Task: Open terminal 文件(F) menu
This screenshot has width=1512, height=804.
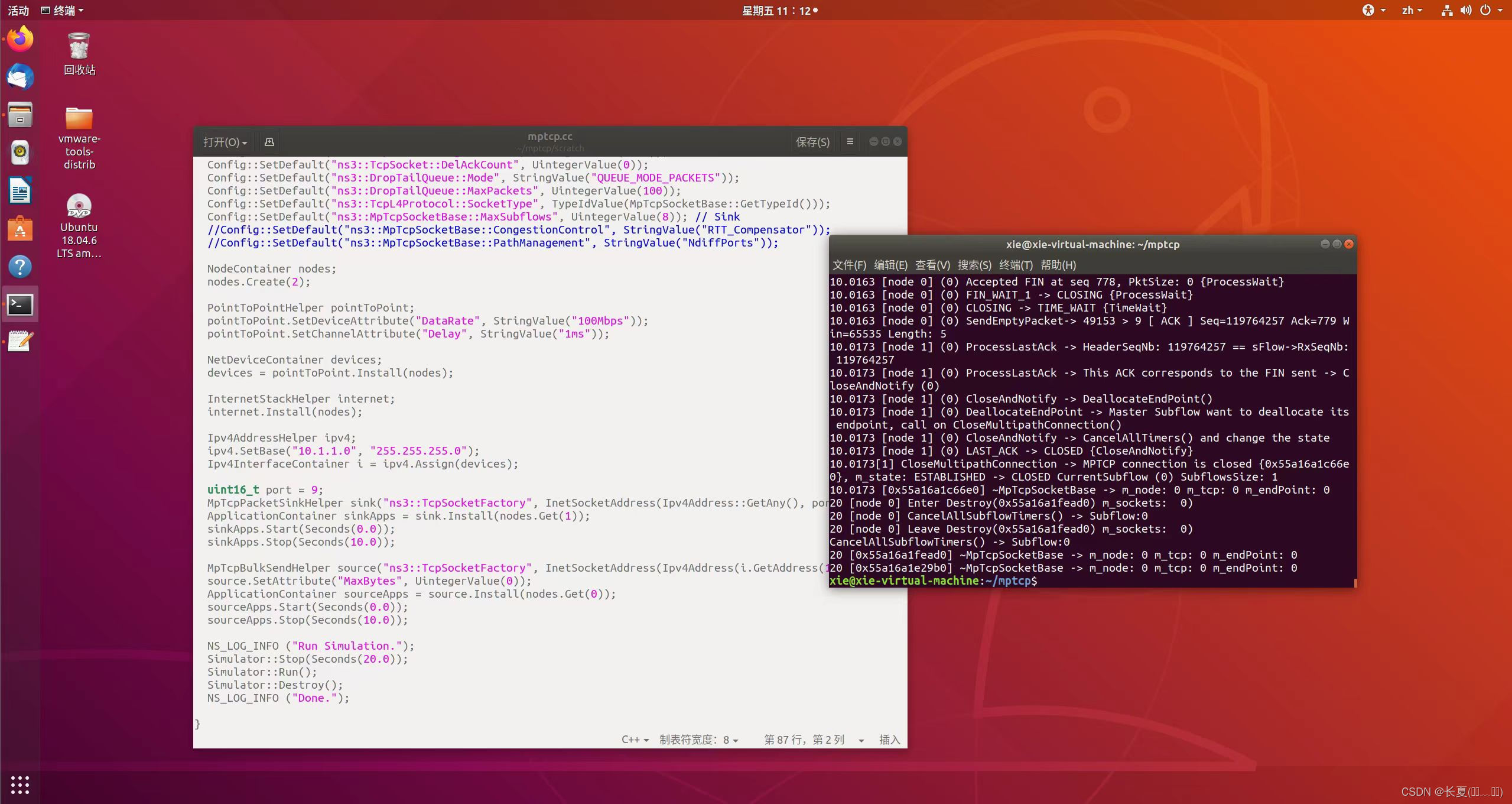Action: coord(848,265)
